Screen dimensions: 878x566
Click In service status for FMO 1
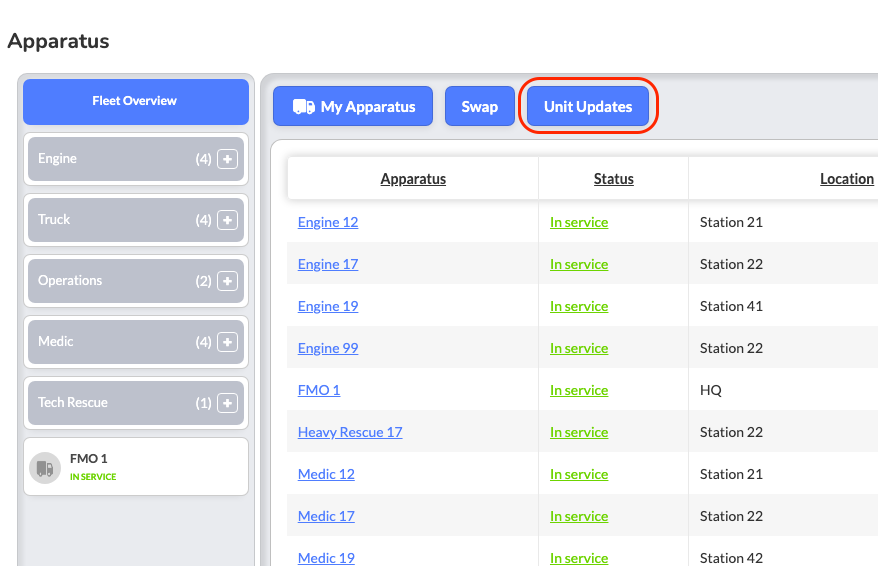579,390
